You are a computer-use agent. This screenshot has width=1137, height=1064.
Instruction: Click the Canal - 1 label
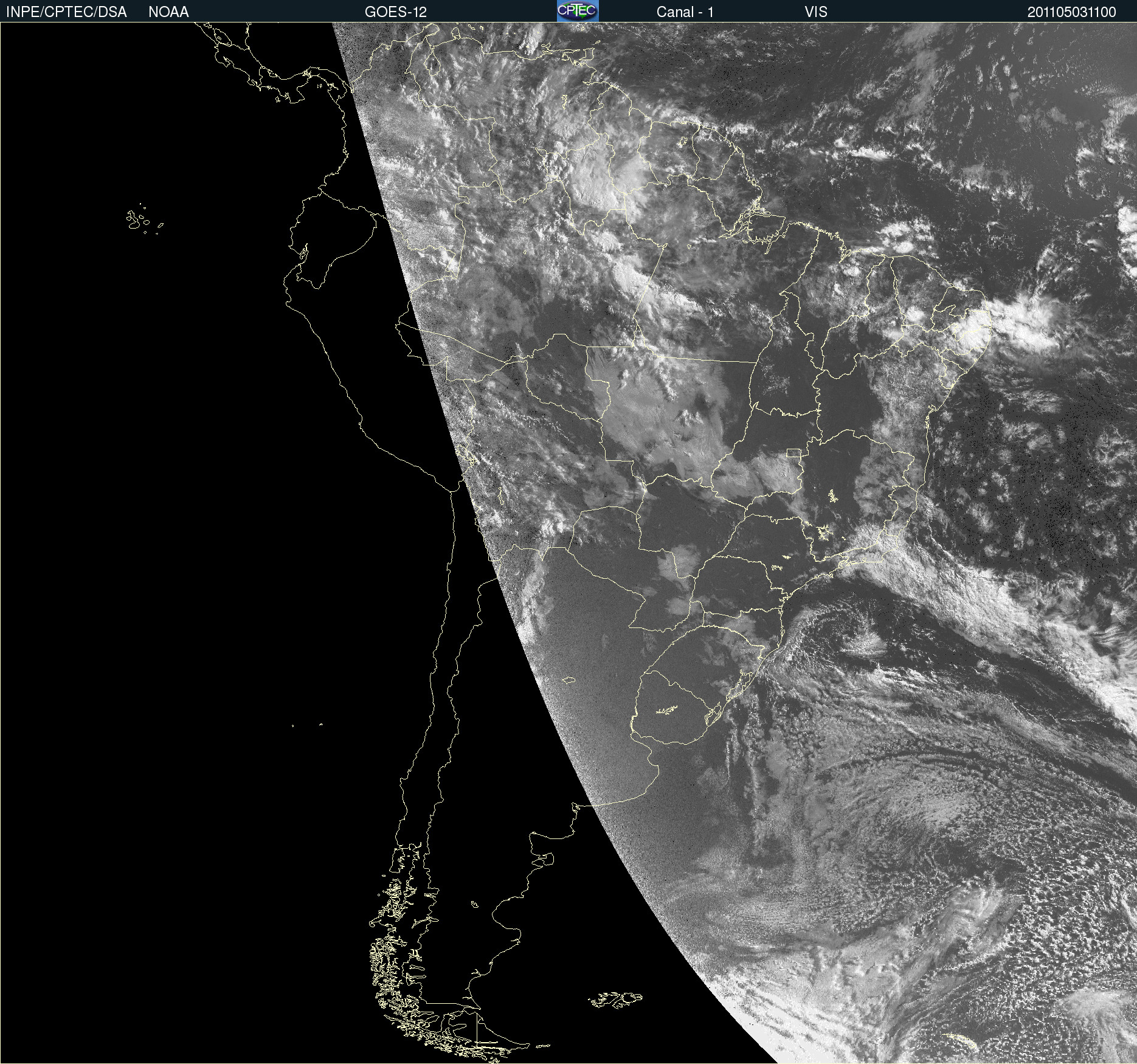pos(685,12)
